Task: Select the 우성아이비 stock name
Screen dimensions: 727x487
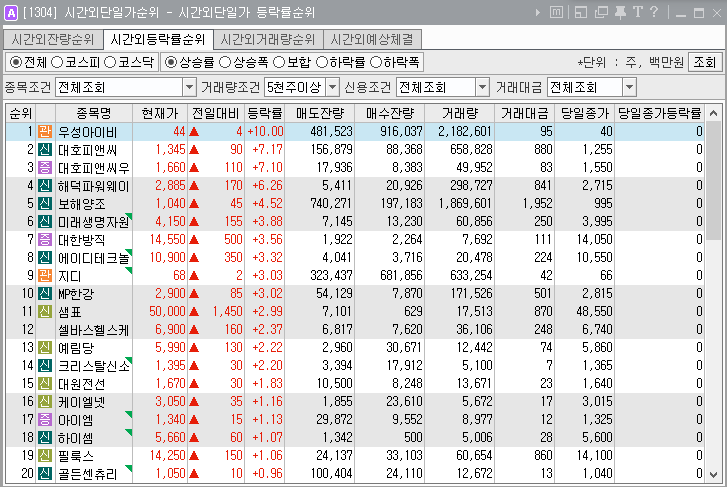Action: click(x=88, y=132)
